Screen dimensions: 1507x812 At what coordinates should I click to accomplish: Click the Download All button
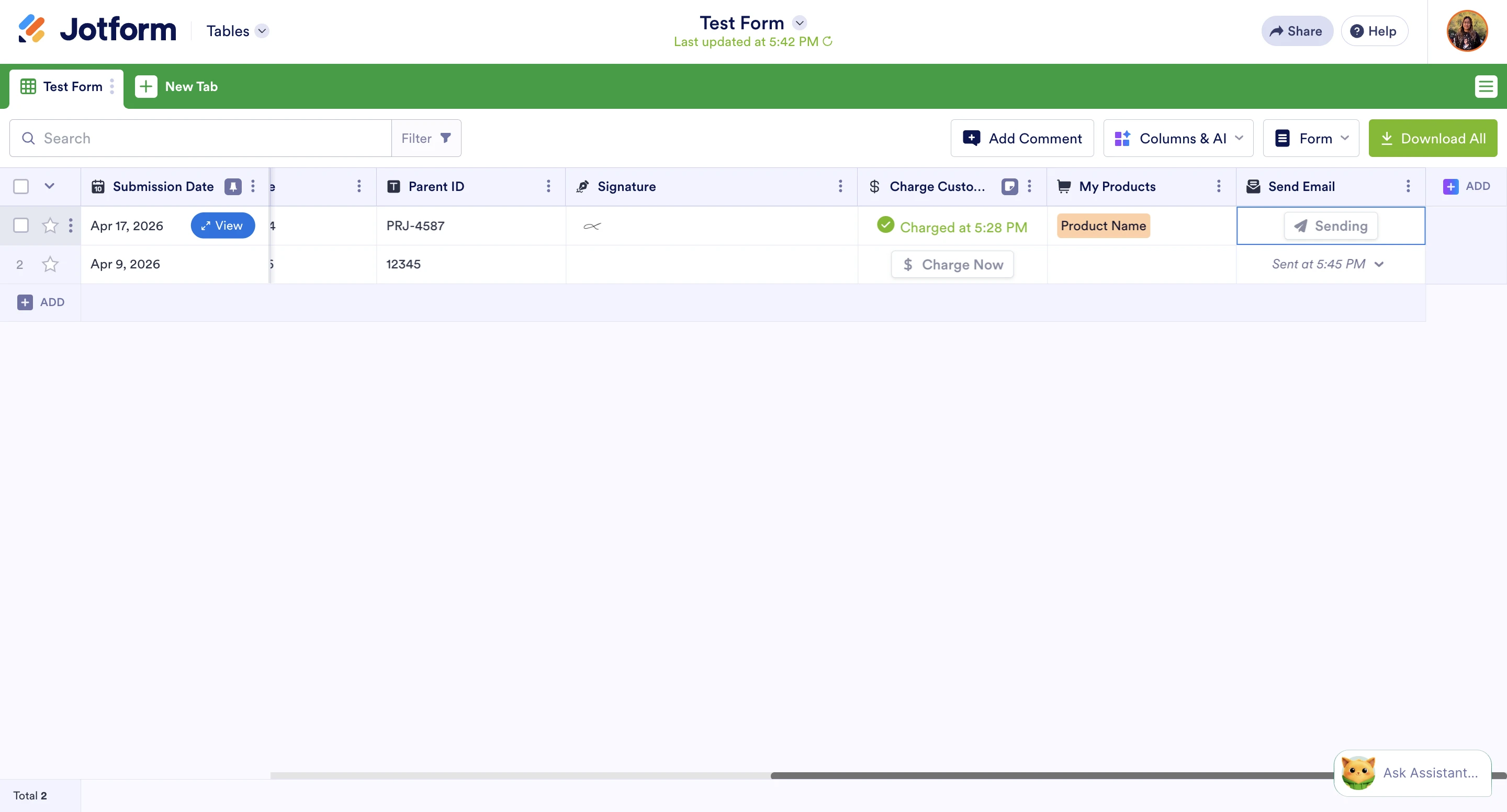pyautogui.click(x=1432, y=138)
